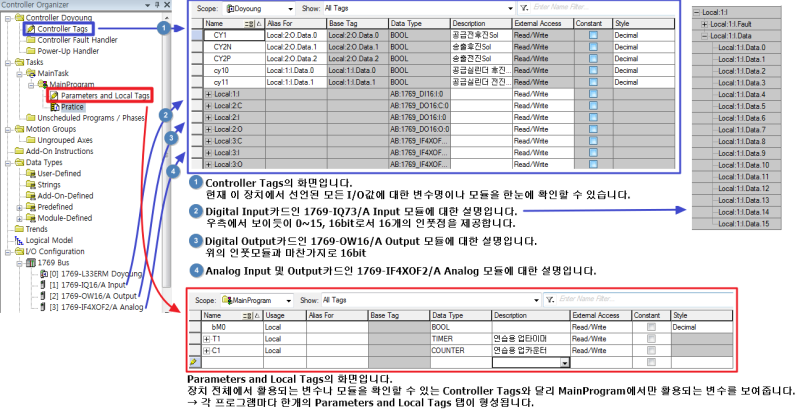The height and width of the screenshot is (410, 800).
Task: Click Enter Name Filter field in Controller Tags
Action: click(604, 7)
